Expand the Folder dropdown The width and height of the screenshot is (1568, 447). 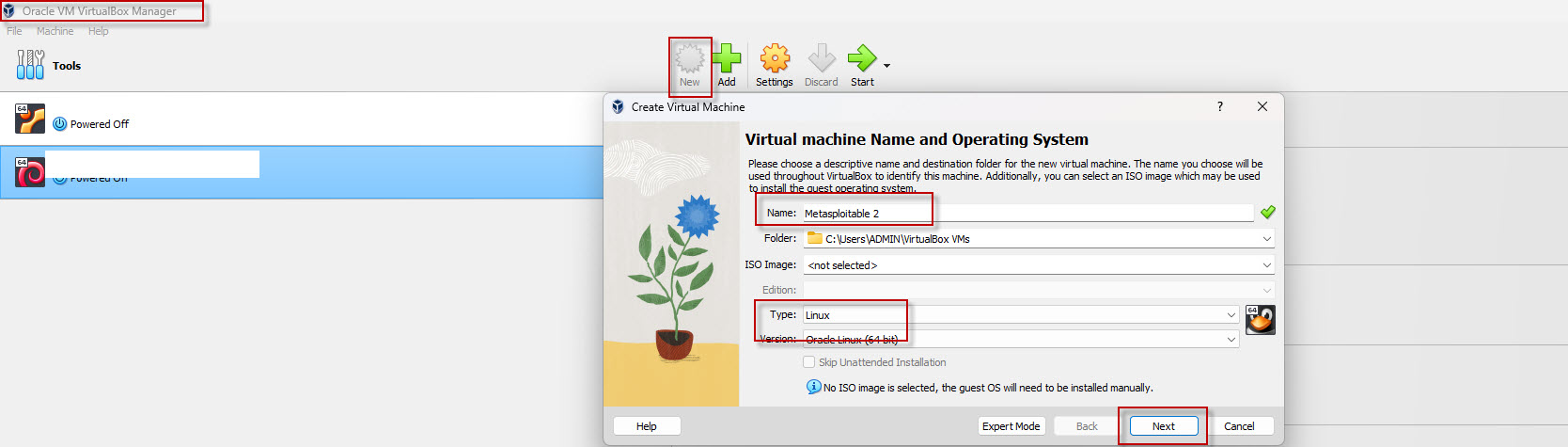[1266, 239]
